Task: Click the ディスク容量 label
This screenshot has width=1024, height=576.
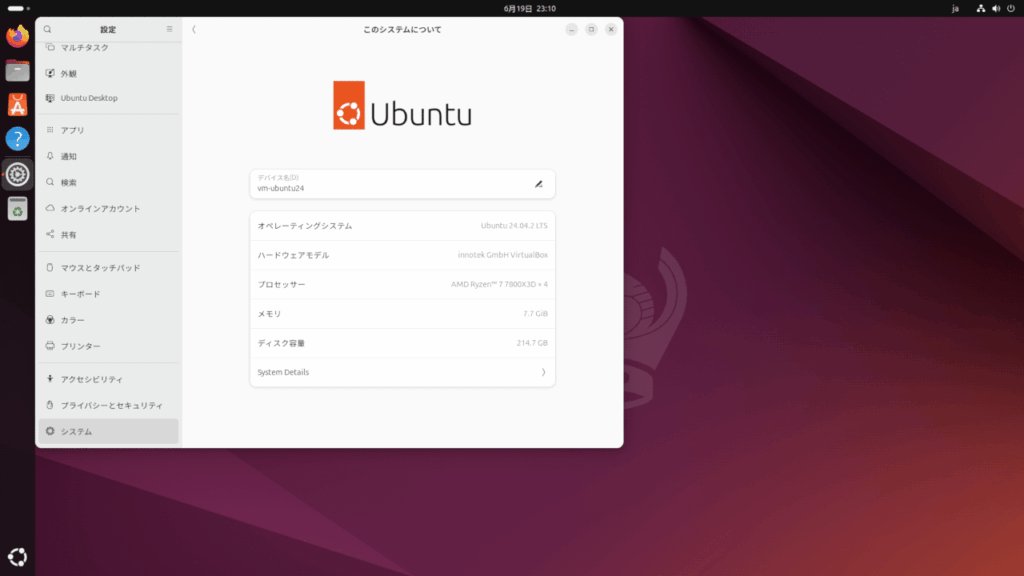Action: point(281,343)
